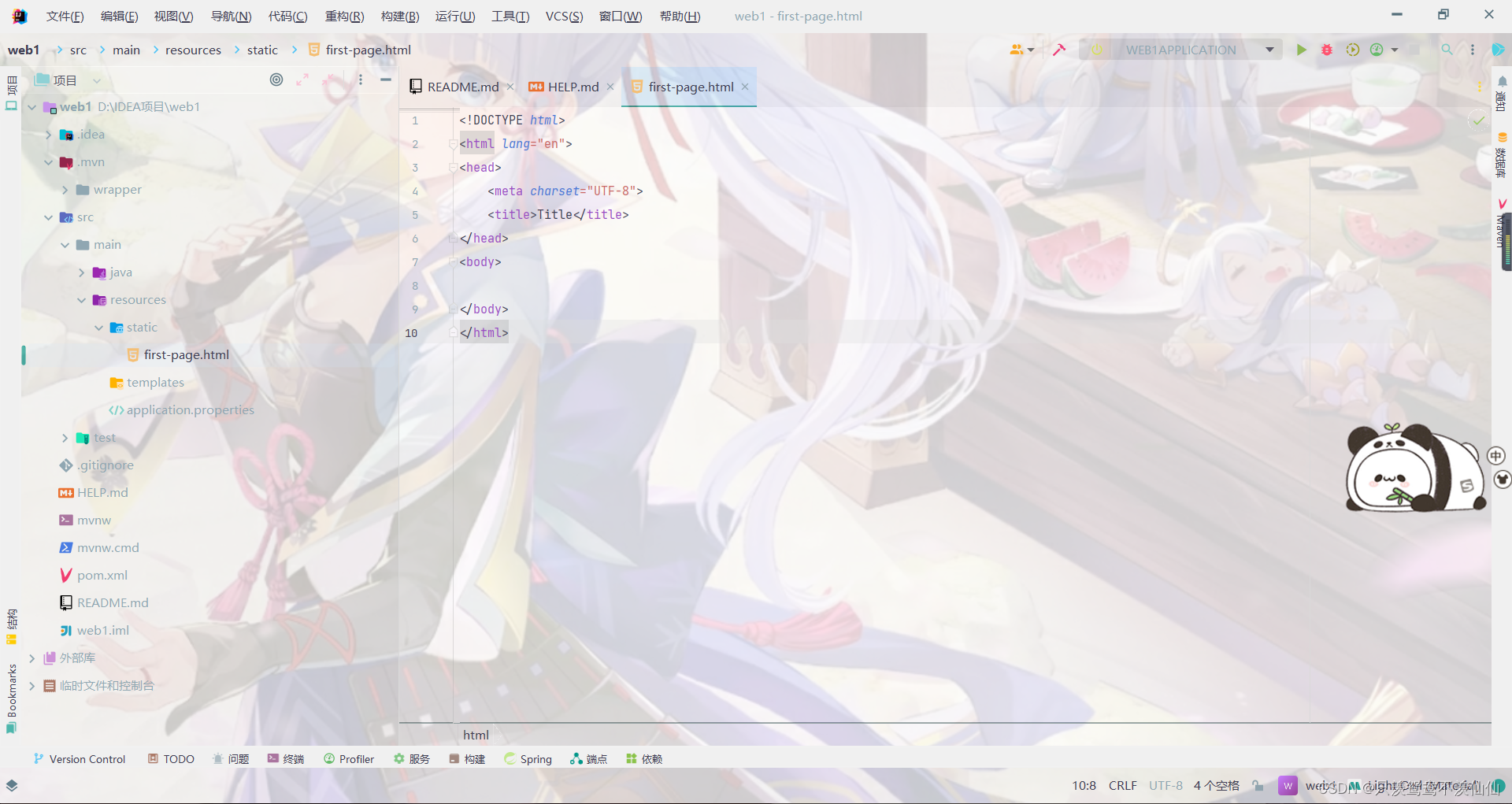This screenshot has width=1512, height=804.
Task: Hide the project tool window with the minus icon
Action: [386, 80]
